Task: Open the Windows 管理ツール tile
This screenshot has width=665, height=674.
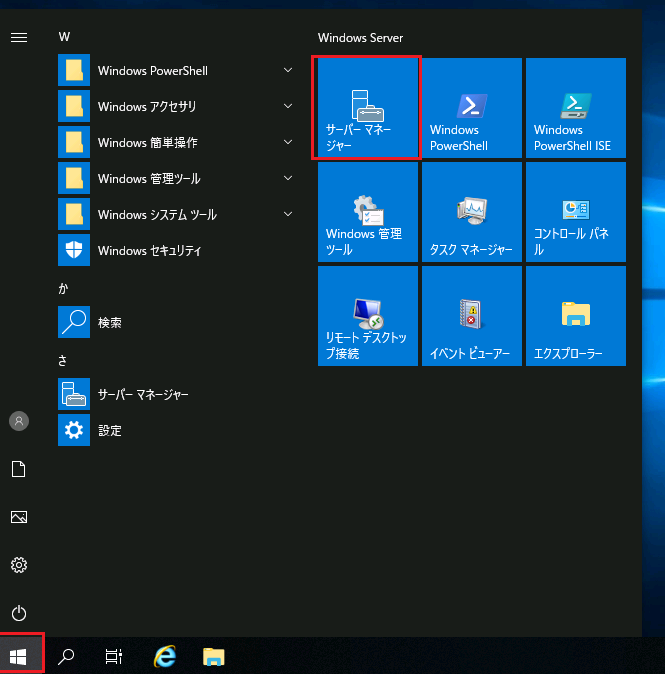Action: pyautogui.click(x=367, y=212)
